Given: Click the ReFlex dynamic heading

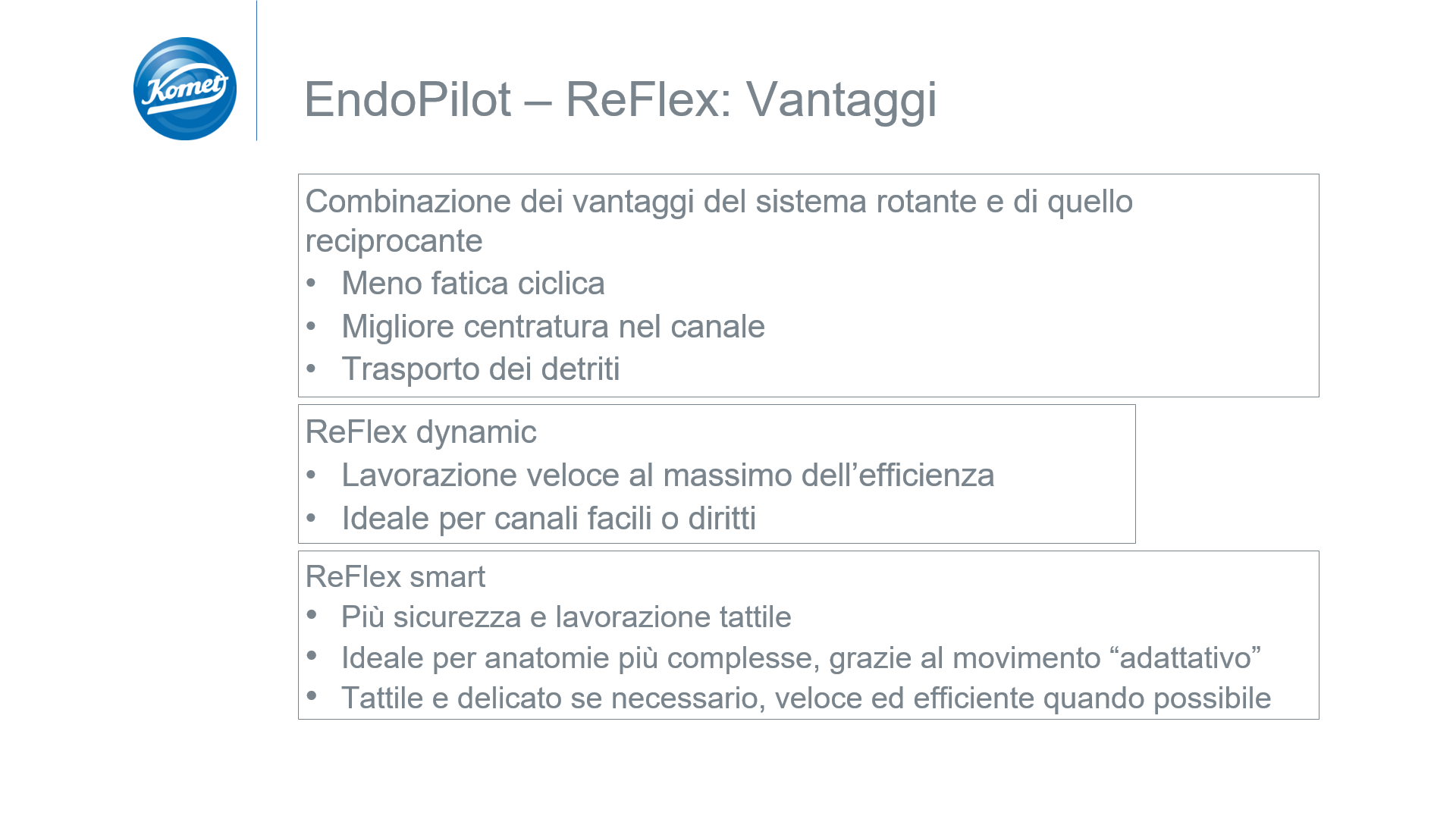Looking at the screenshot, I should (421, 432).
